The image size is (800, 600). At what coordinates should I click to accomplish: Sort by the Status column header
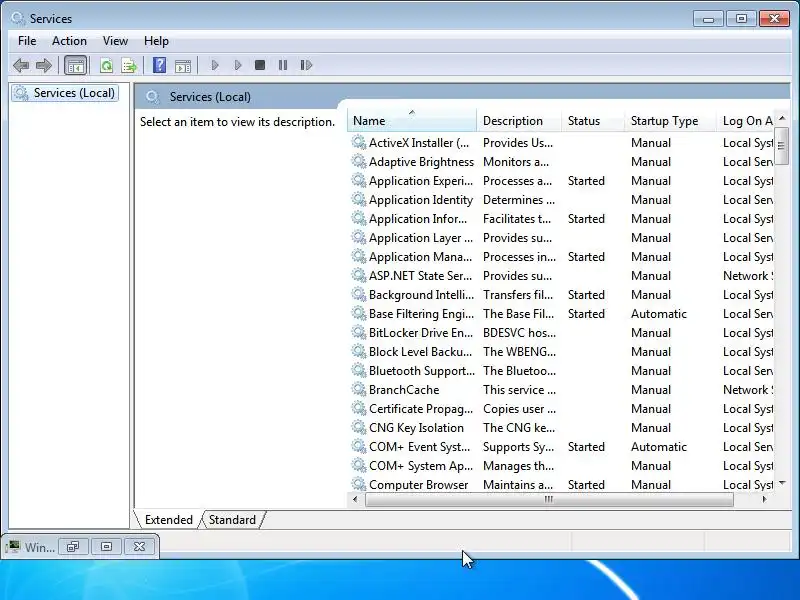pyautogui.click(x=593, y=120)
